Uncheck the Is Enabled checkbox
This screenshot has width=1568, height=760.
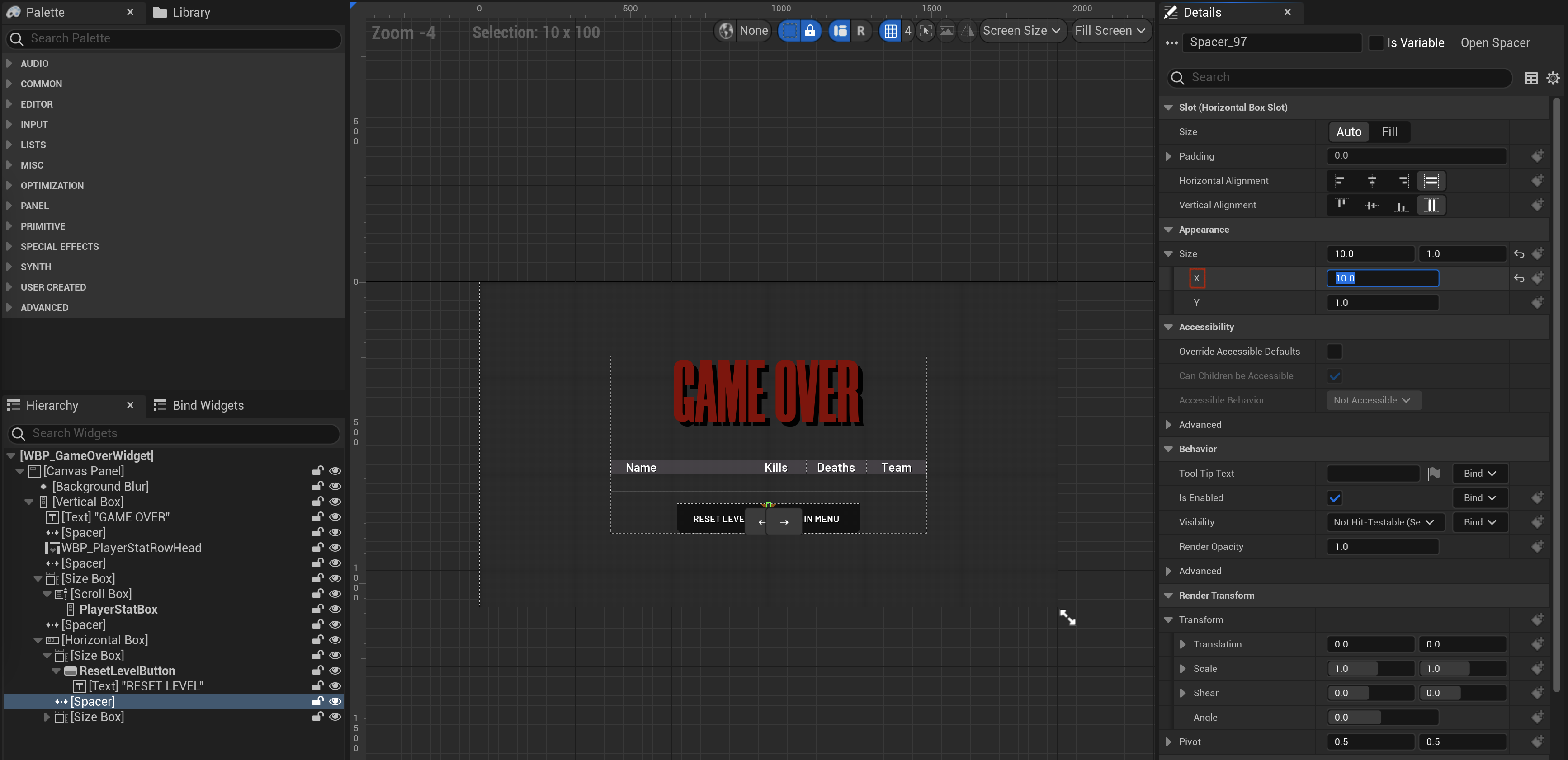pyautogui.click(x=1334, y=498)
